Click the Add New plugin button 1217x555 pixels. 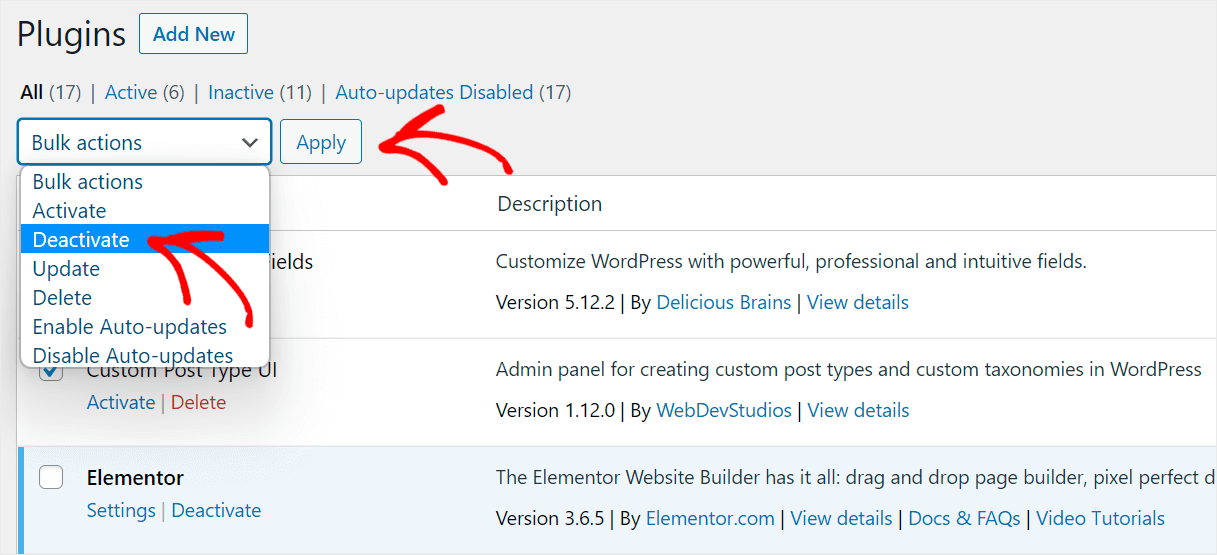[x=193, y=34]
